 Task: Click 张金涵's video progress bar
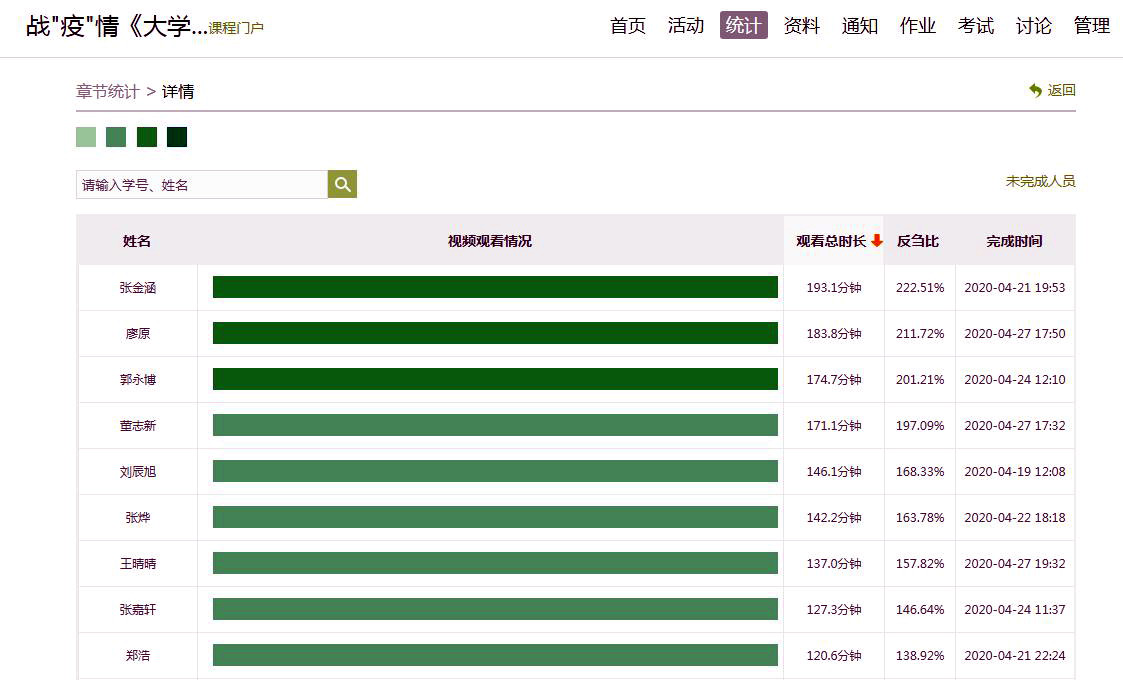(x=495, y=287)
